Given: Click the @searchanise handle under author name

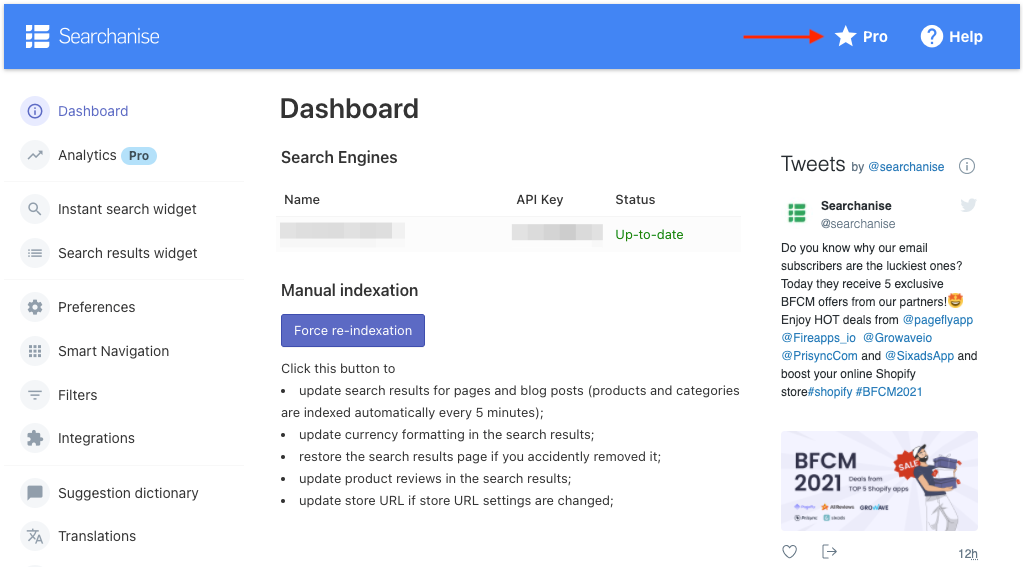Looking at the screenshot, I should pos(858,224).
